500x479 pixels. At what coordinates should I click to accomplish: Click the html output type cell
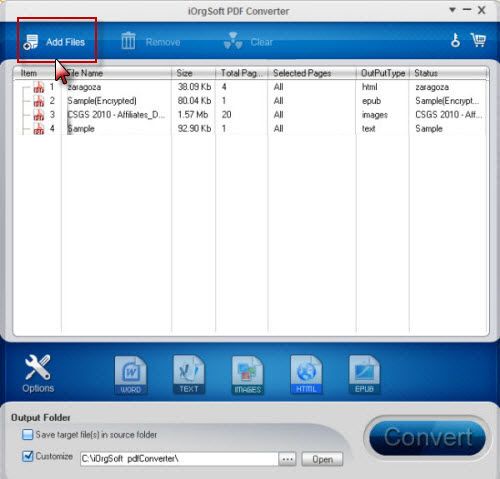pos(370,87)
